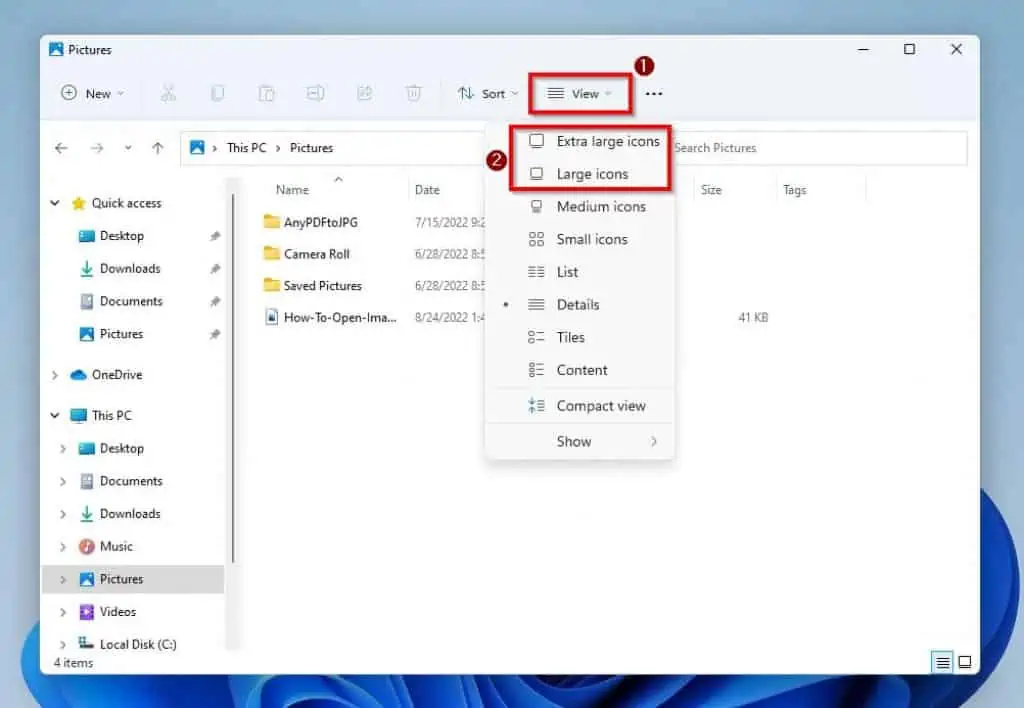Click the Documents icon under Quick access
The image size is (1024, 708).
click(x=86, y=301)
